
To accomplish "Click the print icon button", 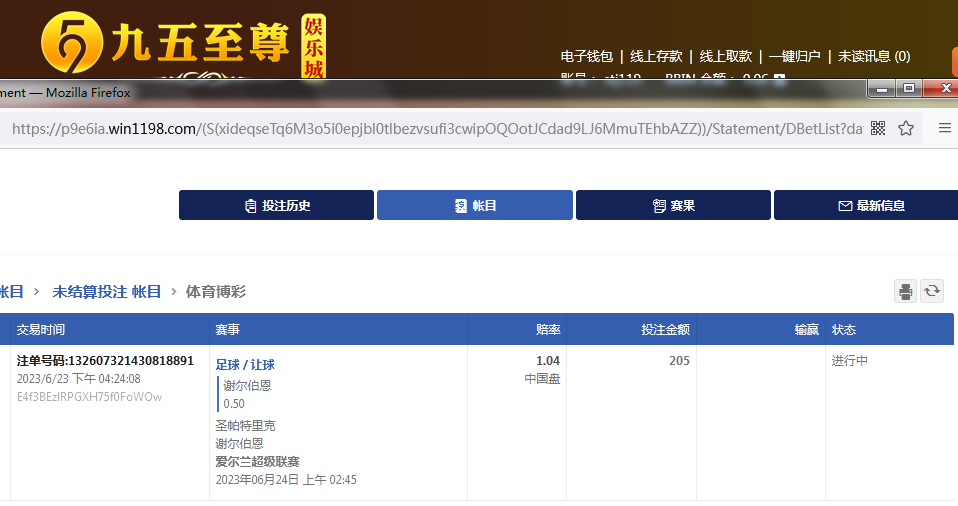I will point(905,292).
